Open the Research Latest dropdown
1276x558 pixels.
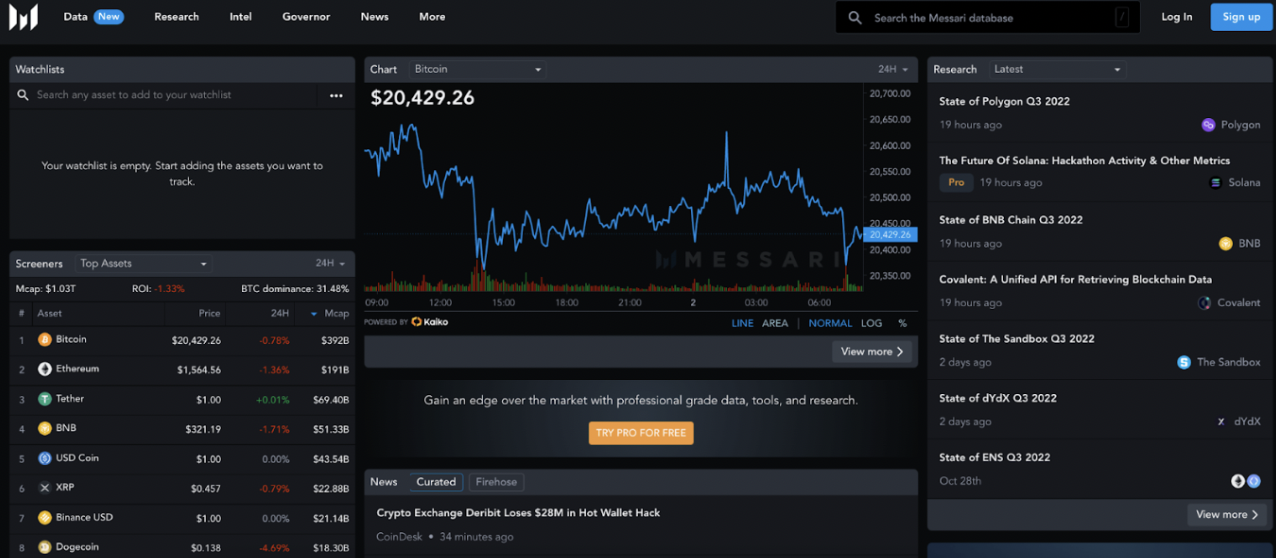coord(1057,69)
